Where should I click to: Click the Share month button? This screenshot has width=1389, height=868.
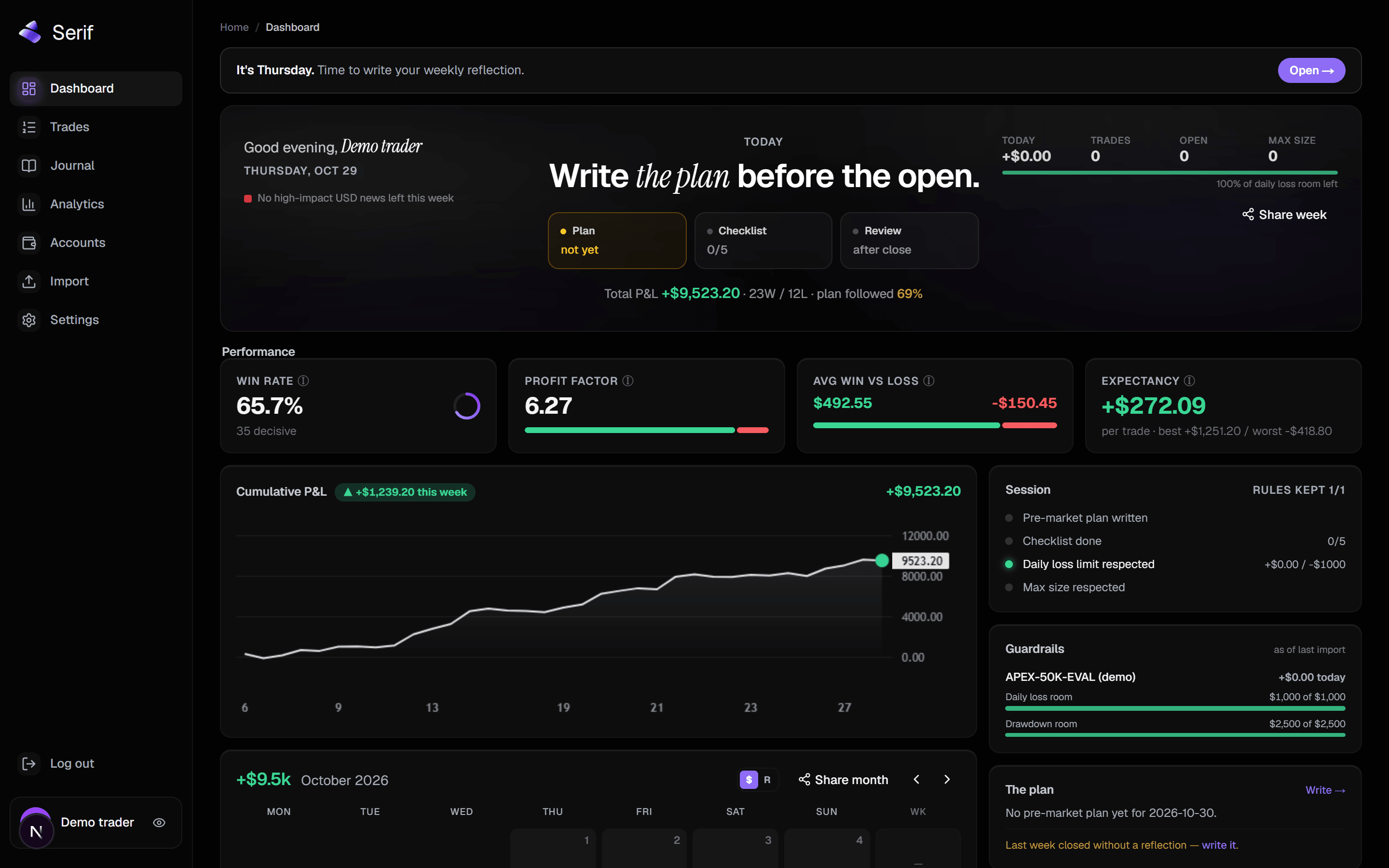843,779
